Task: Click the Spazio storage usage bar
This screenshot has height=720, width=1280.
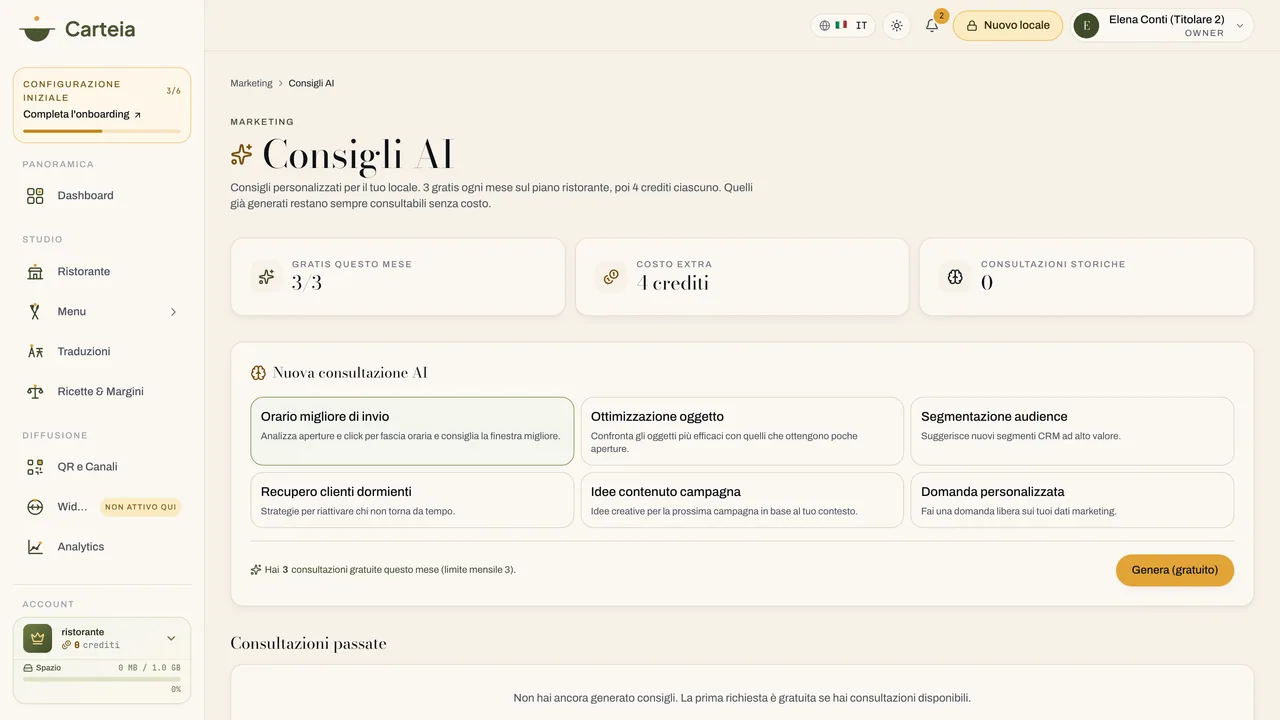Action: [102, 679]
